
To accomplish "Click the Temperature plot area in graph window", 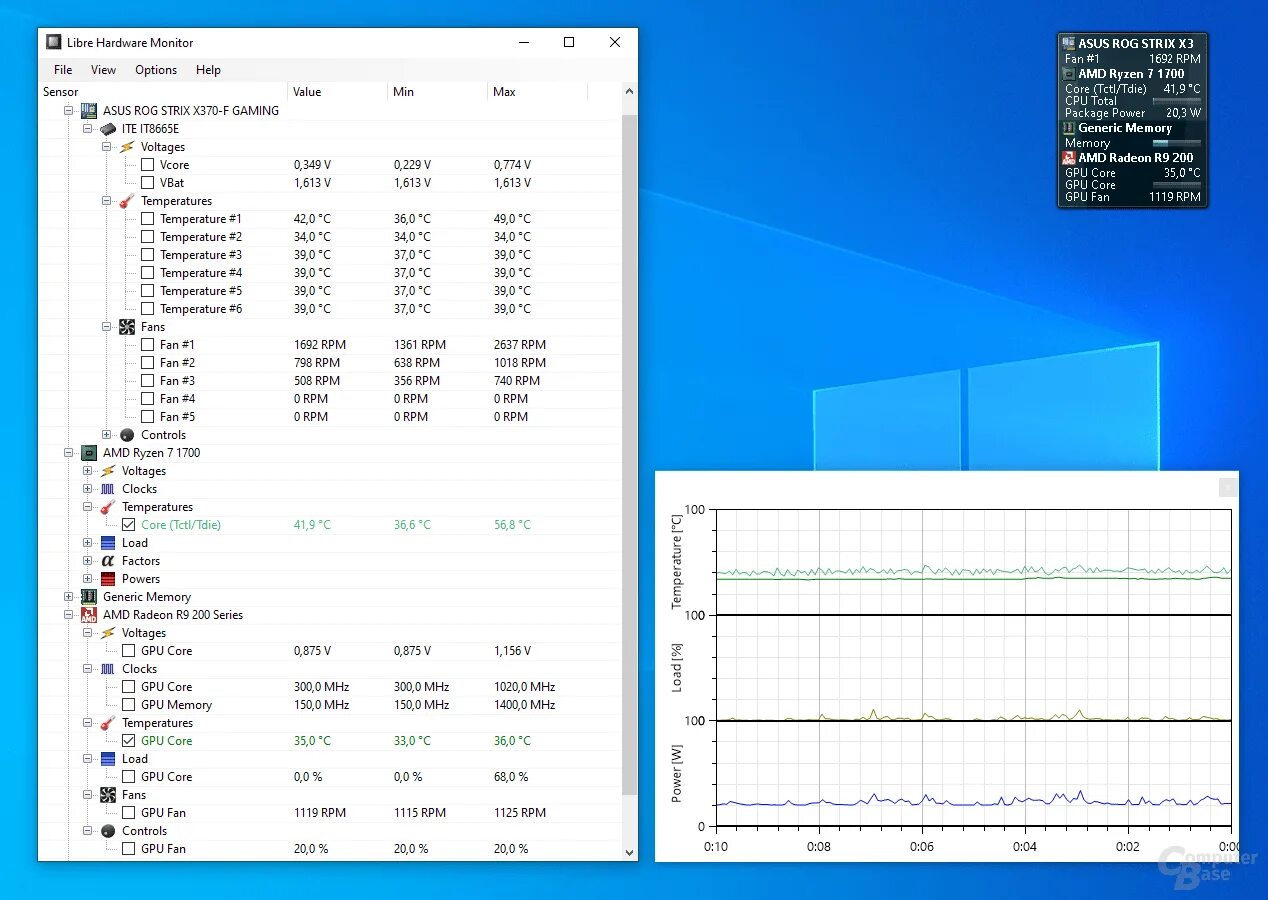I will click(x=974, y=562).
